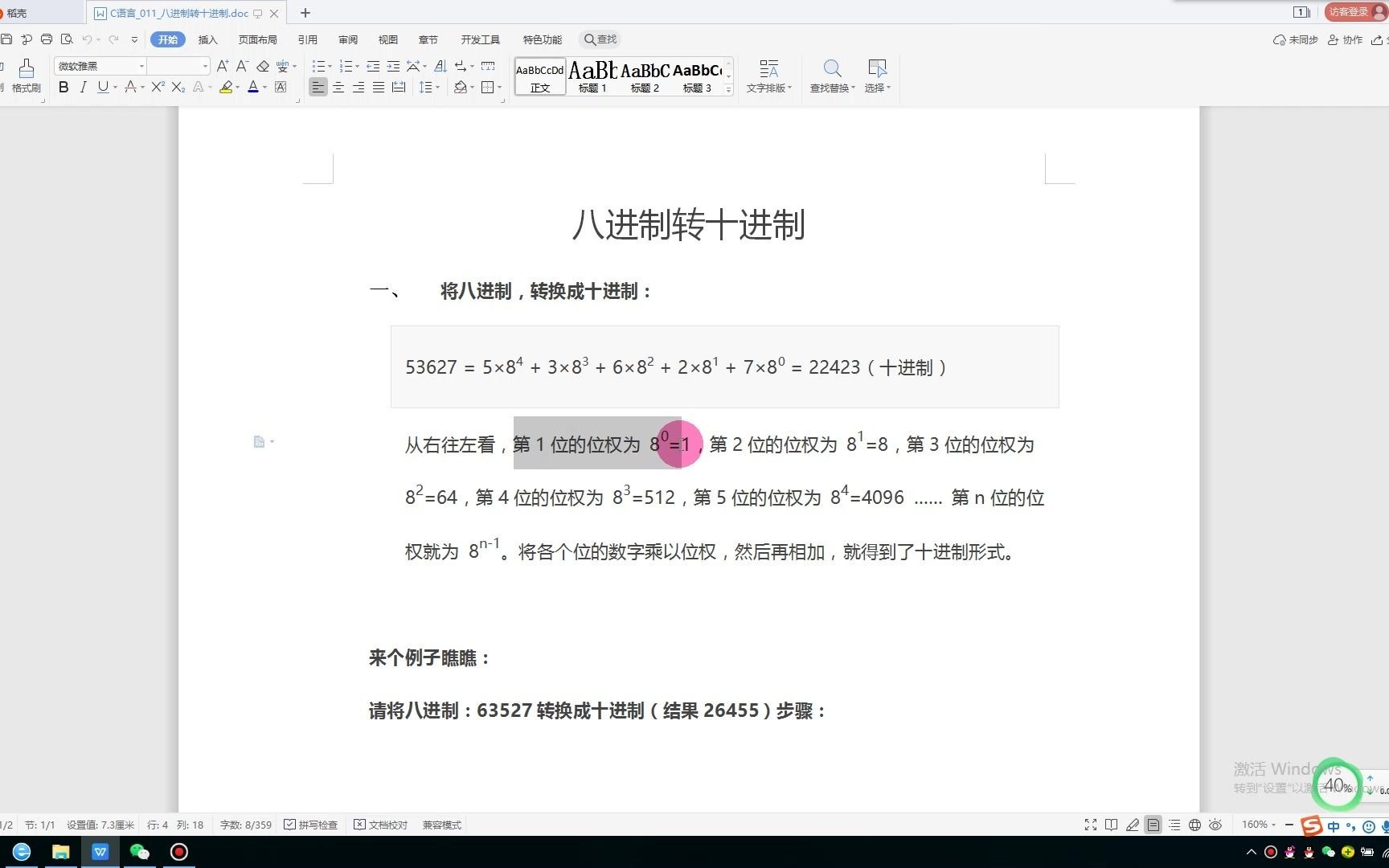
Task: Click the save icon
Action: click(x=6, y=39)
